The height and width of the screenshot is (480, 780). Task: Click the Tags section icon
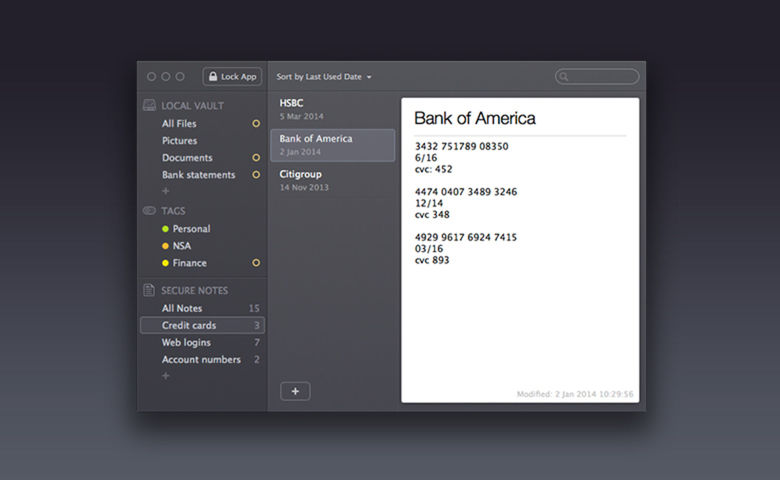tap(149, 210)
